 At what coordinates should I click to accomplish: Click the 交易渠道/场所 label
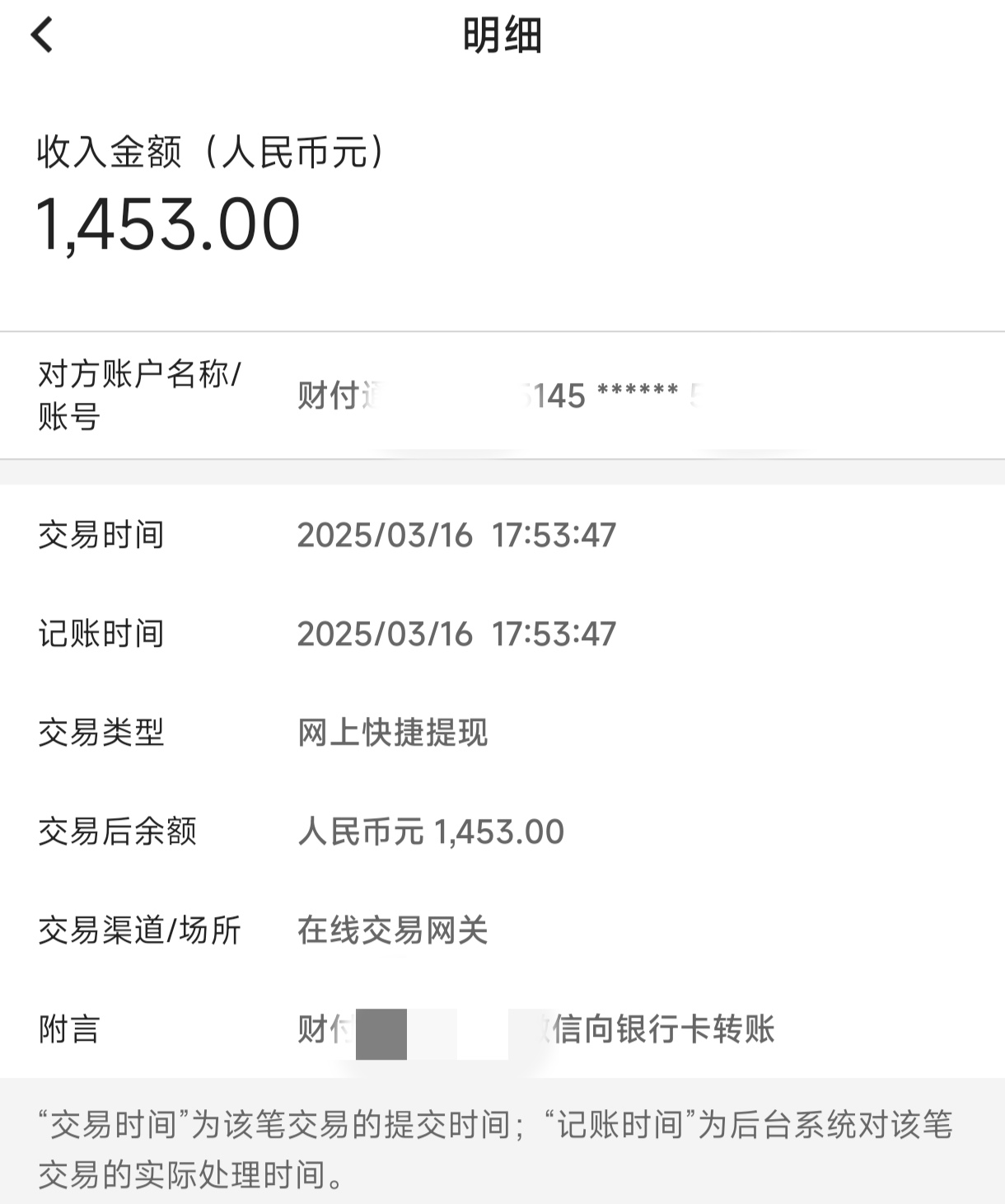[139, 930]
